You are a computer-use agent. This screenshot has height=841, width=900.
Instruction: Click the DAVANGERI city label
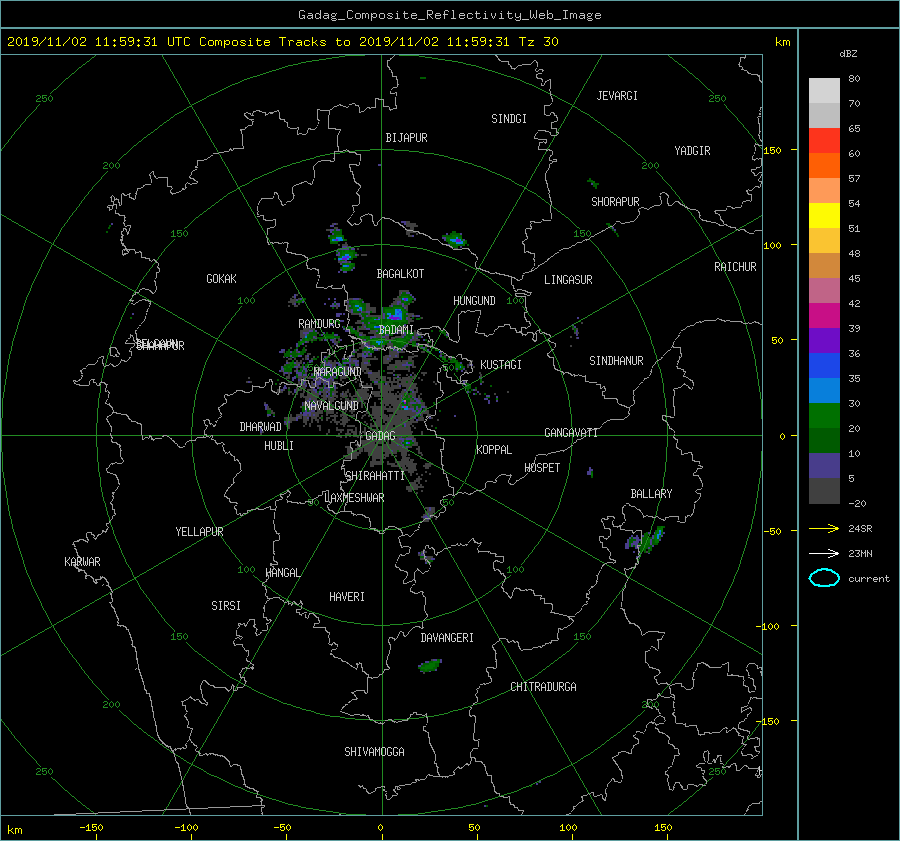447,638
